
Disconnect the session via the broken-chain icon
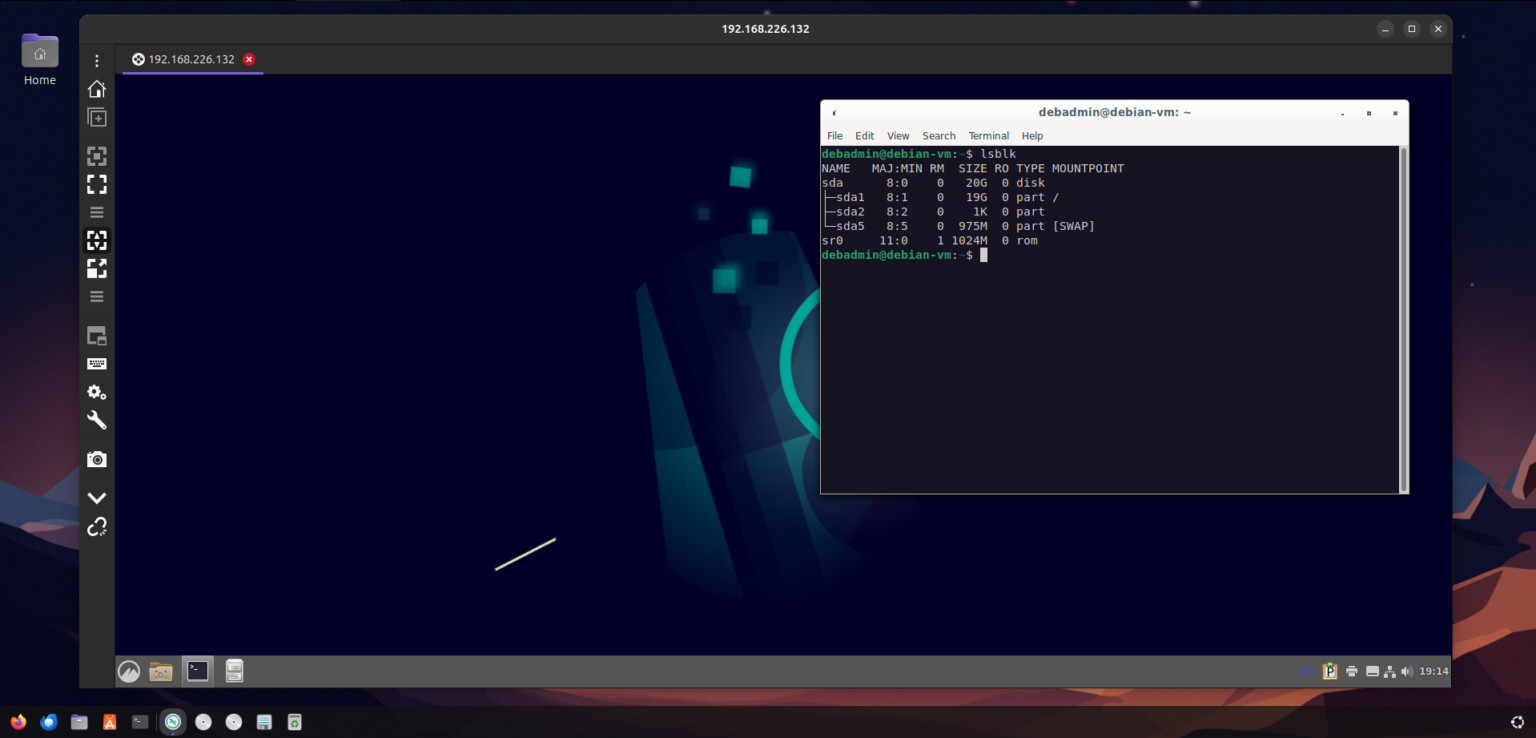click(96, 527)
